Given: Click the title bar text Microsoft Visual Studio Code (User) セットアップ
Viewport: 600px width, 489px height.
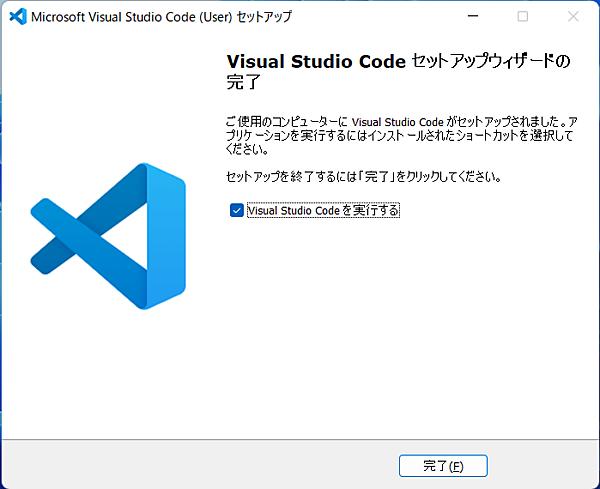Looking at the screenshot, I should point(163,17).
